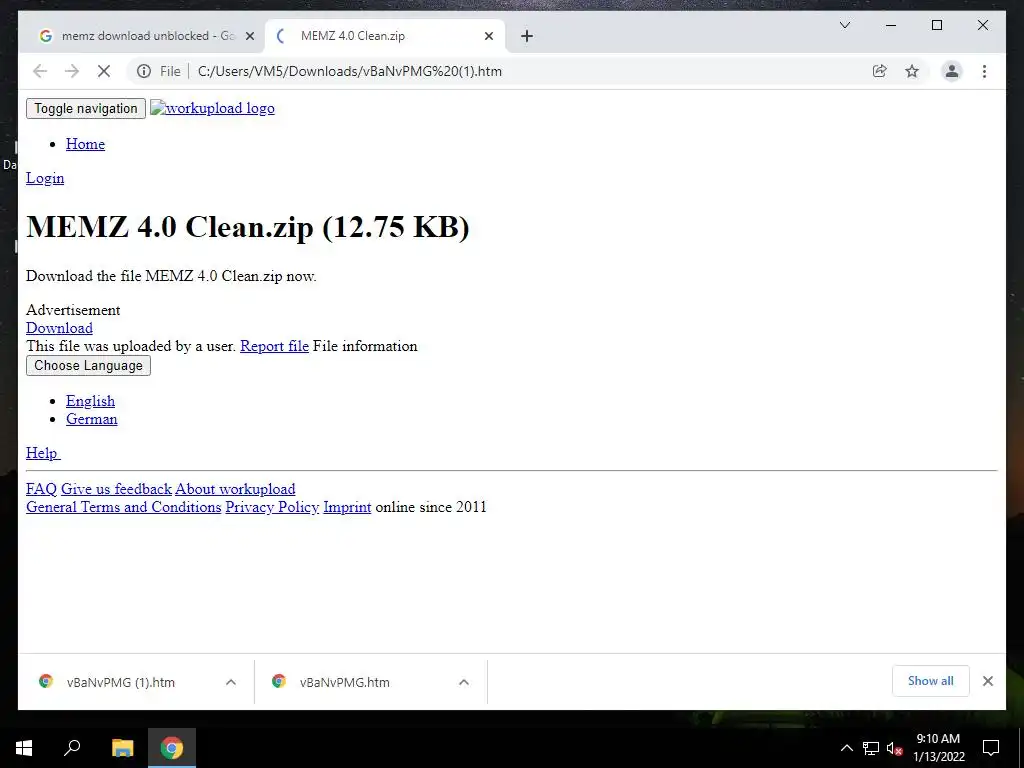The height and width of the screenshot is (768, 1024).
Task: Open File Explorer from taskbar
Action: click(122, 748)
